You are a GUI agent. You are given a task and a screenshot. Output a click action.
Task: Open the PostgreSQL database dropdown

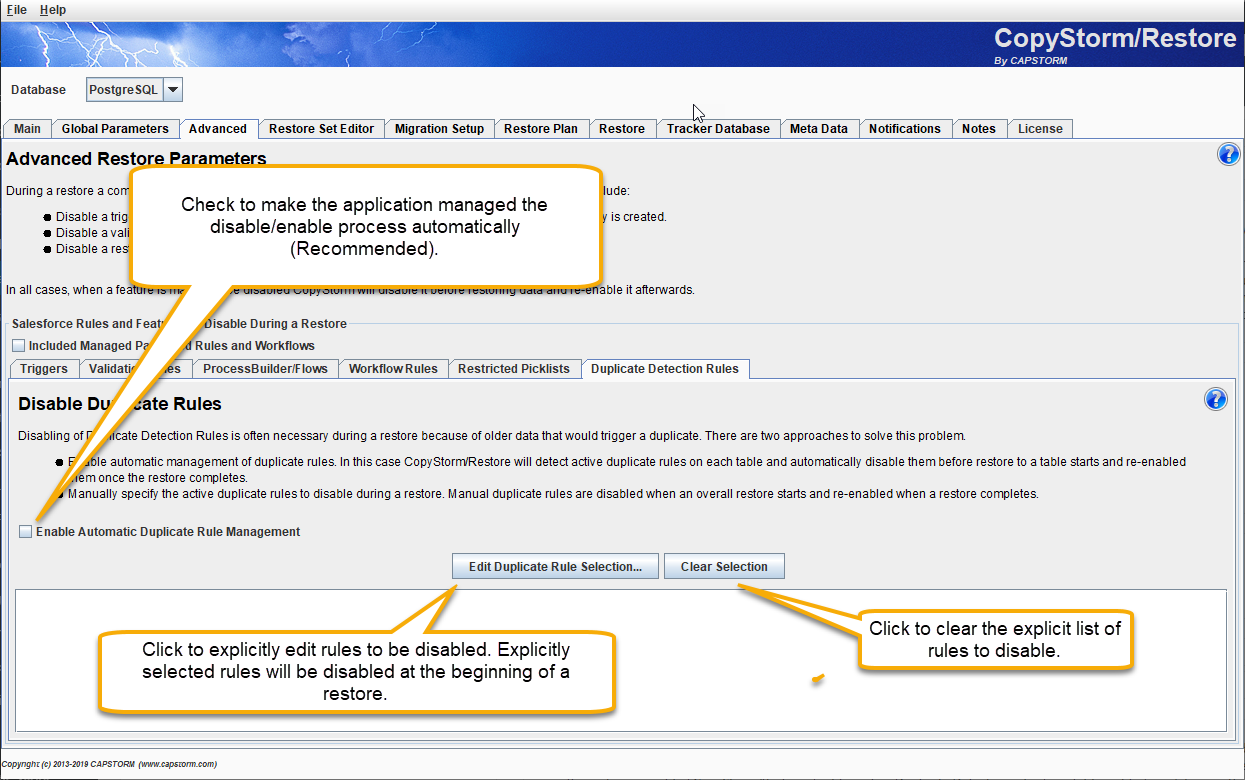coord(173,90)
